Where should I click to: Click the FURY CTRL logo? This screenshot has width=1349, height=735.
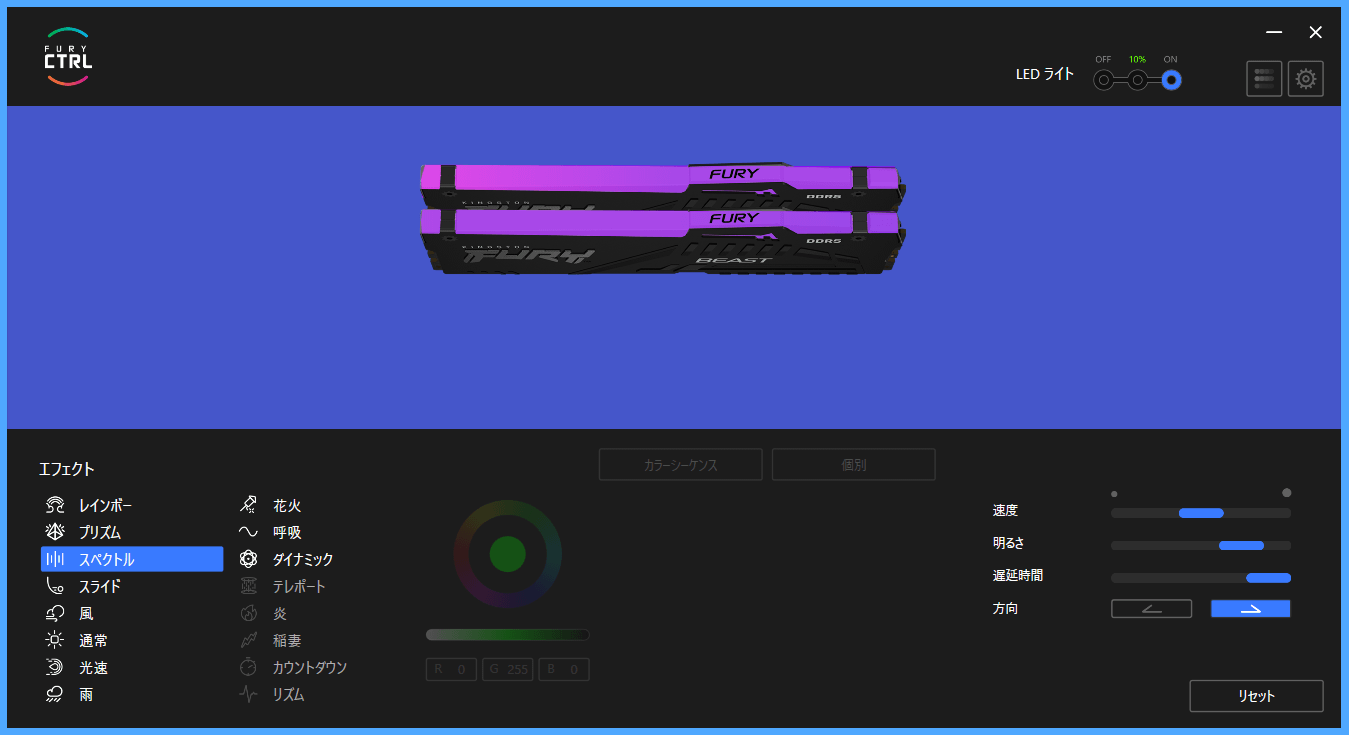coord(68,56)
